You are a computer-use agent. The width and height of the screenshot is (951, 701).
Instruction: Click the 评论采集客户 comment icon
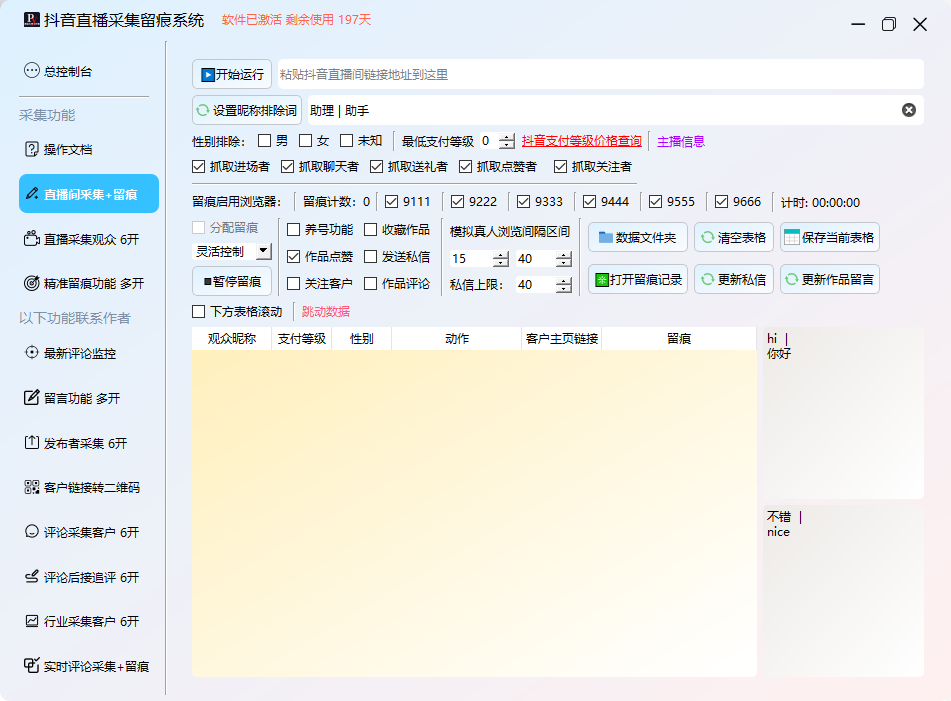coord(32,532)
